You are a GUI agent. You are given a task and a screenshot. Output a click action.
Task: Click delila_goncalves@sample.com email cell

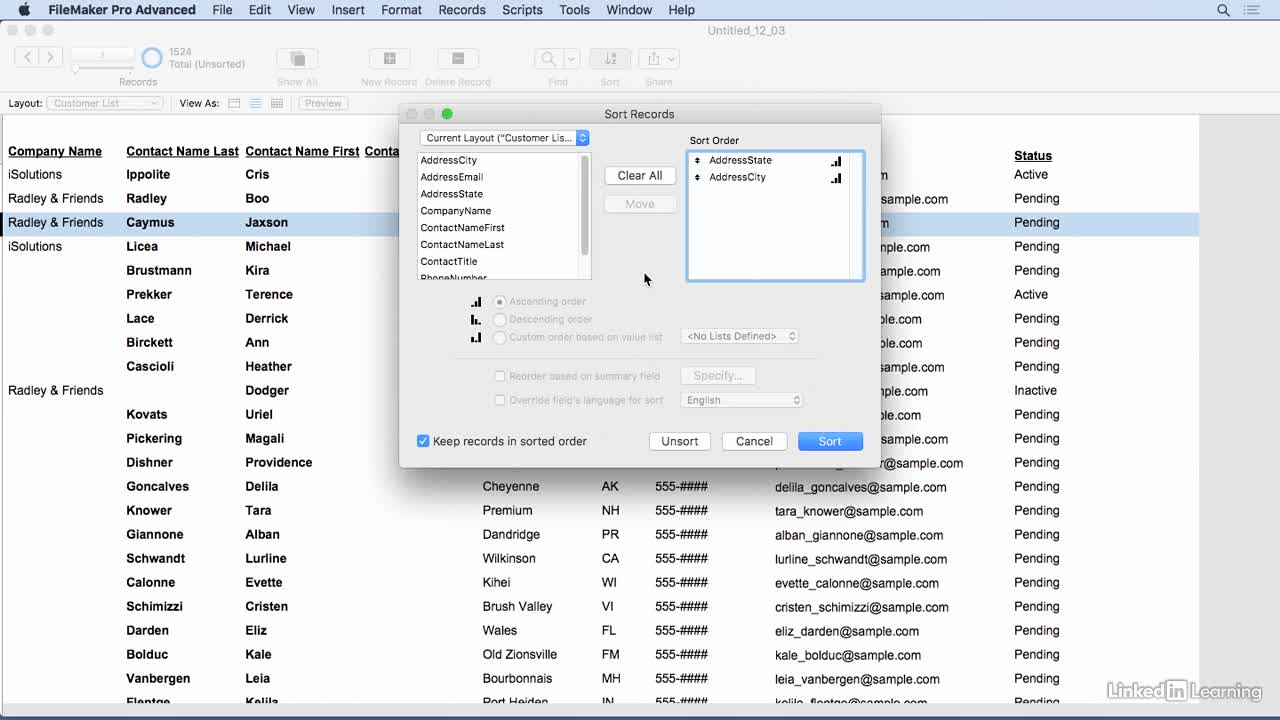[x=860, y=487]
